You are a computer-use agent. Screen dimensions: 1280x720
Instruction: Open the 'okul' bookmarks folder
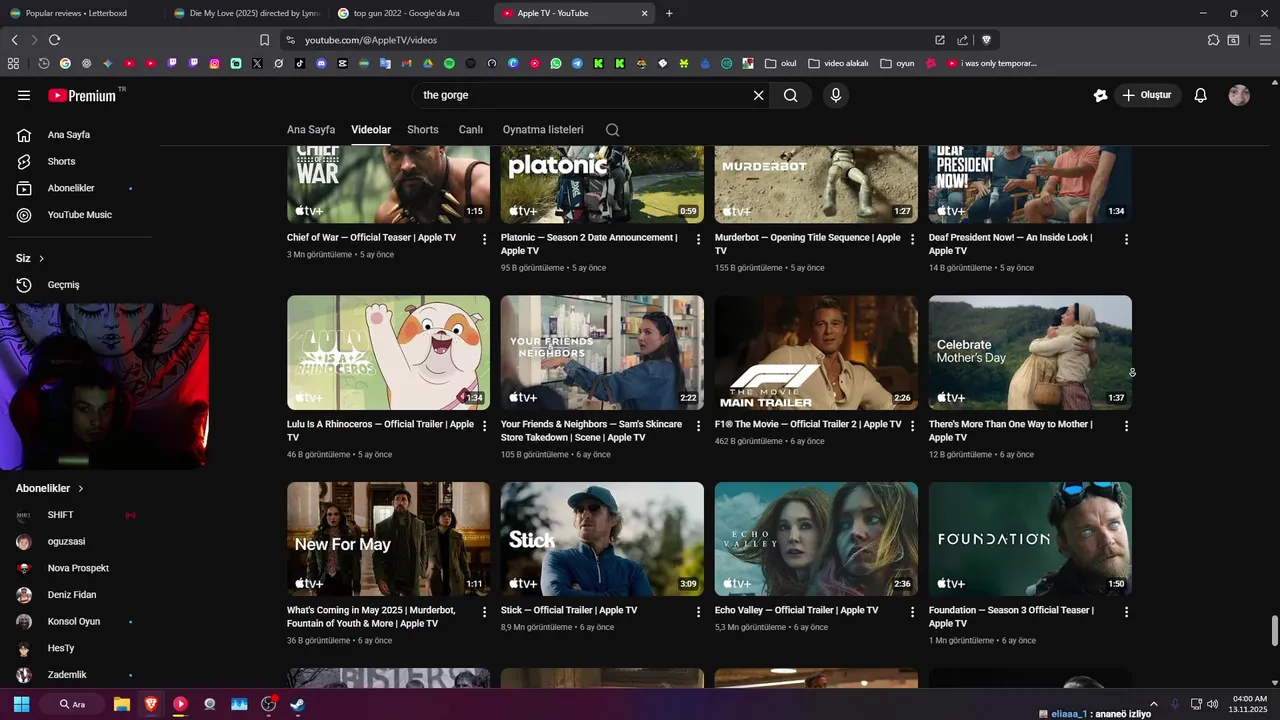[x=780, y=63]
